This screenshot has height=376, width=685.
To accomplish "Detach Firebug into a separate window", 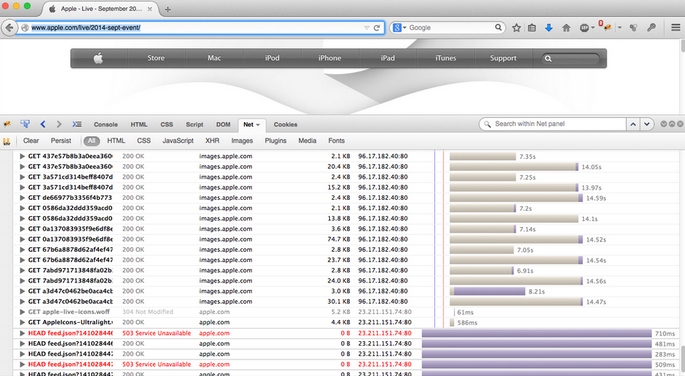I will [672, 124].
